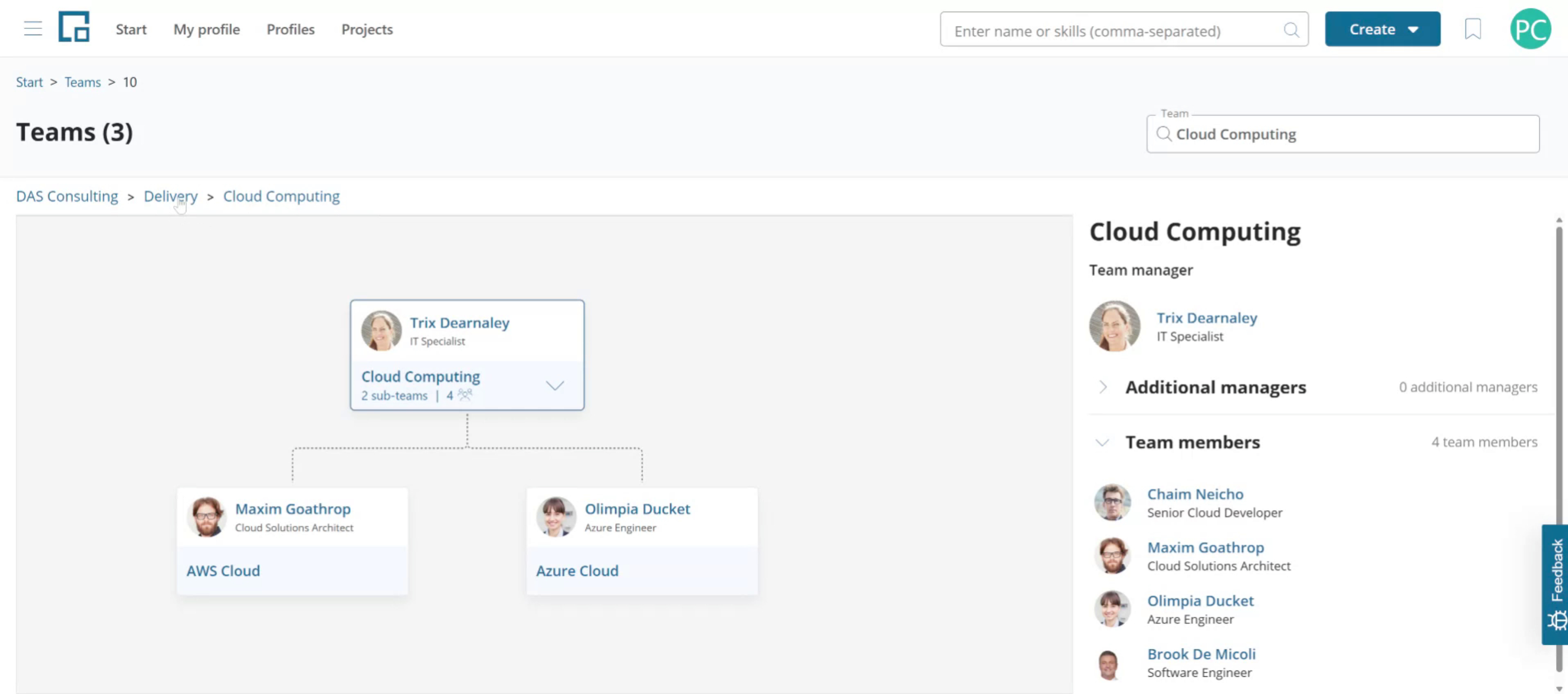The width and height of the screenshot is (1568, 694).
Task: Expand the Additional managers section
Action: tap(1103, 387)
